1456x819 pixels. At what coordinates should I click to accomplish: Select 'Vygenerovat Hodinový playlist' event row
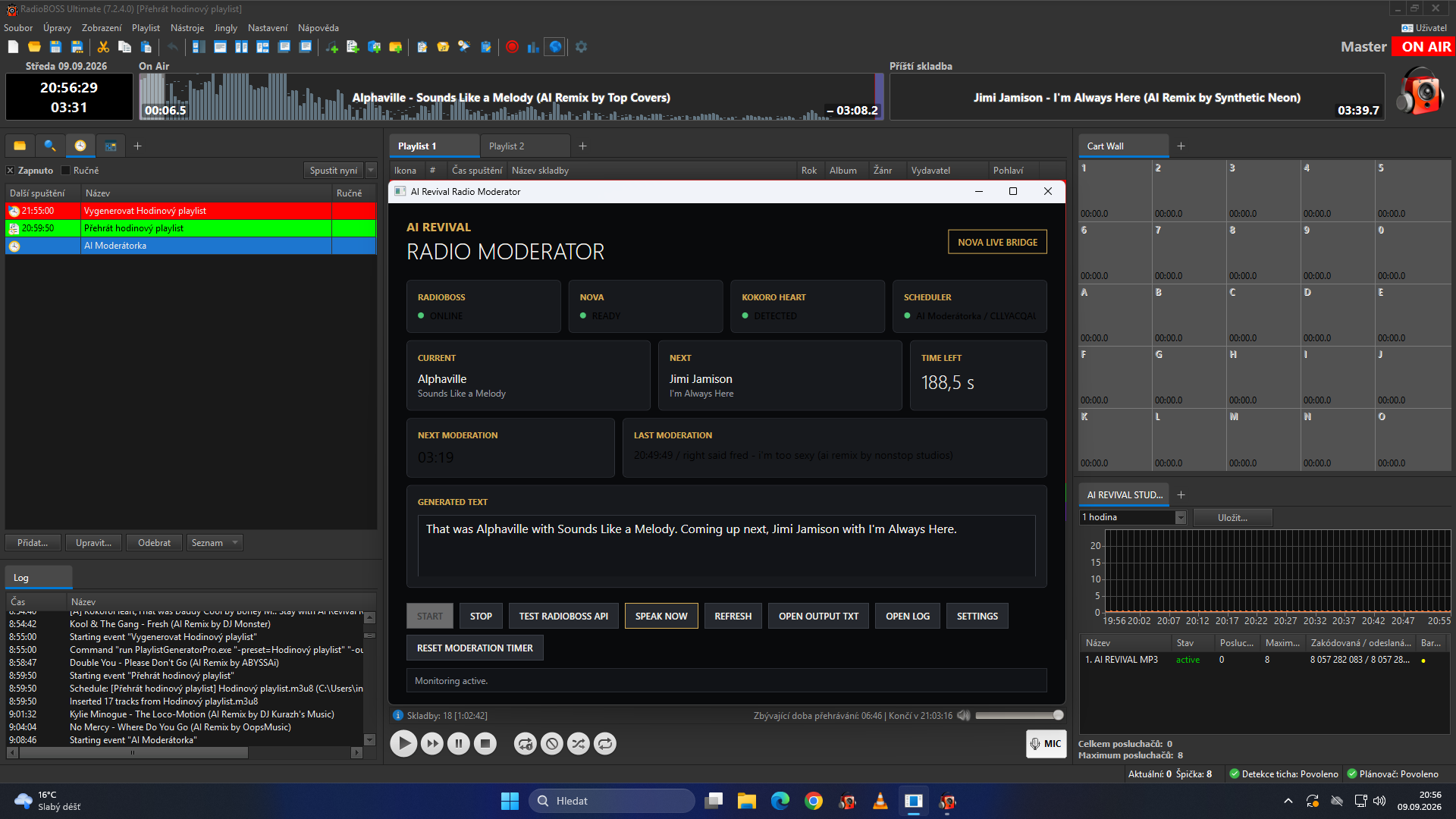click(191, 211)
